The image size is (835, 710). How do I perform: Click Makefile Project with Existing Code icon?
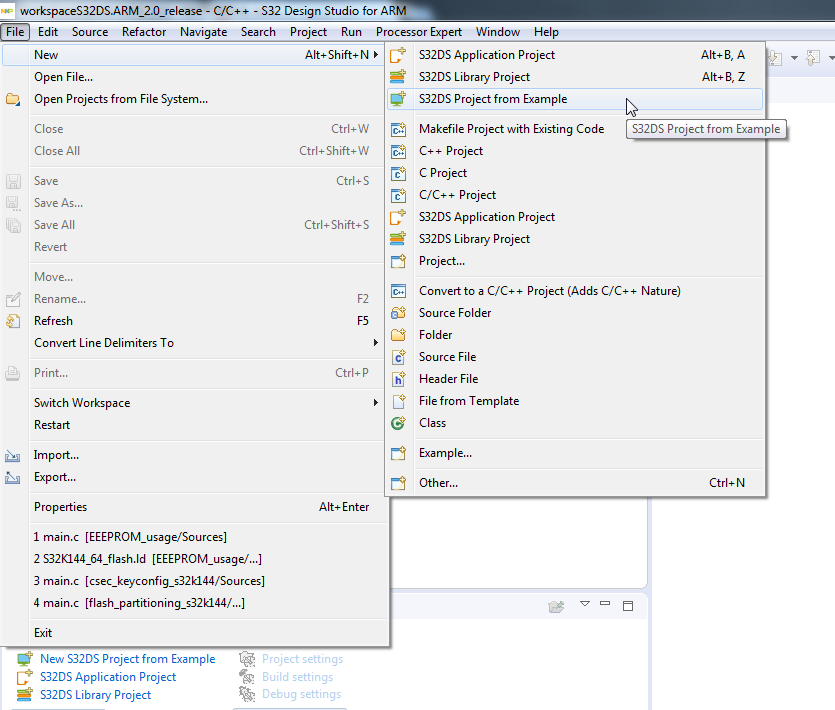[x=398, y=129]
